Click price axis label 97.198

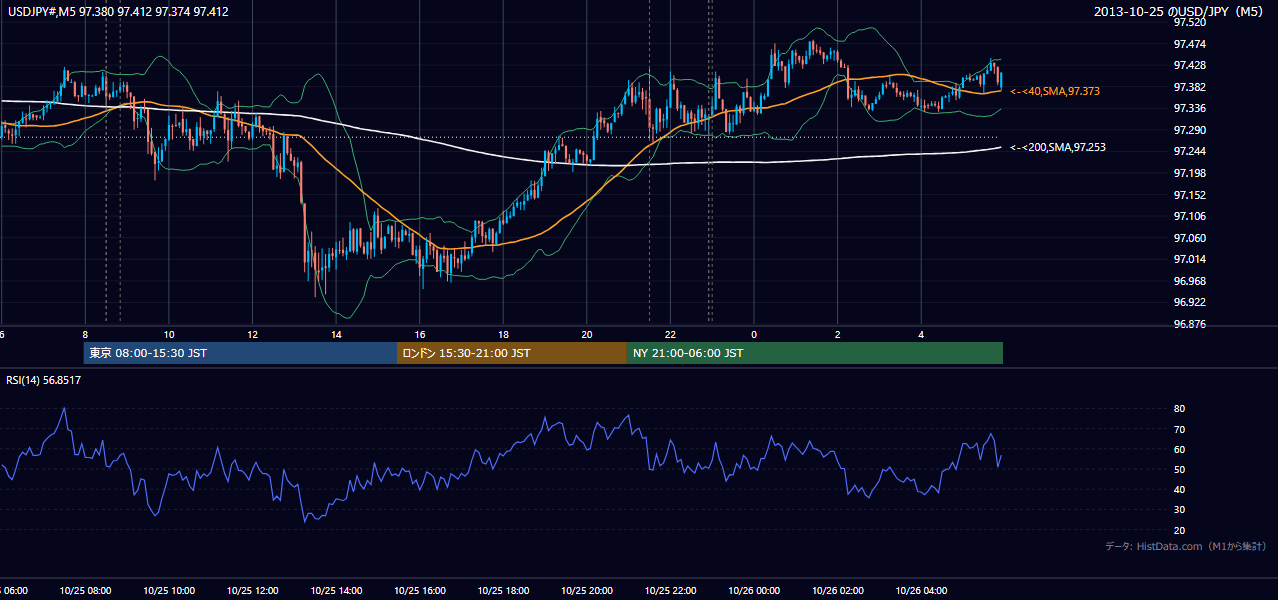tap(1189, 173)
